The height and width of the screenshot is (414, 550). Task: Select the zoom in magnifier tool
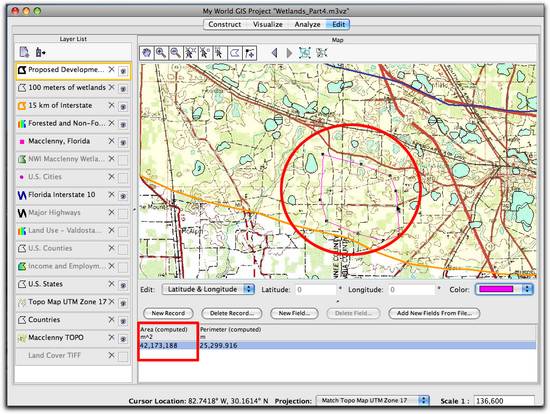(161, 53)
